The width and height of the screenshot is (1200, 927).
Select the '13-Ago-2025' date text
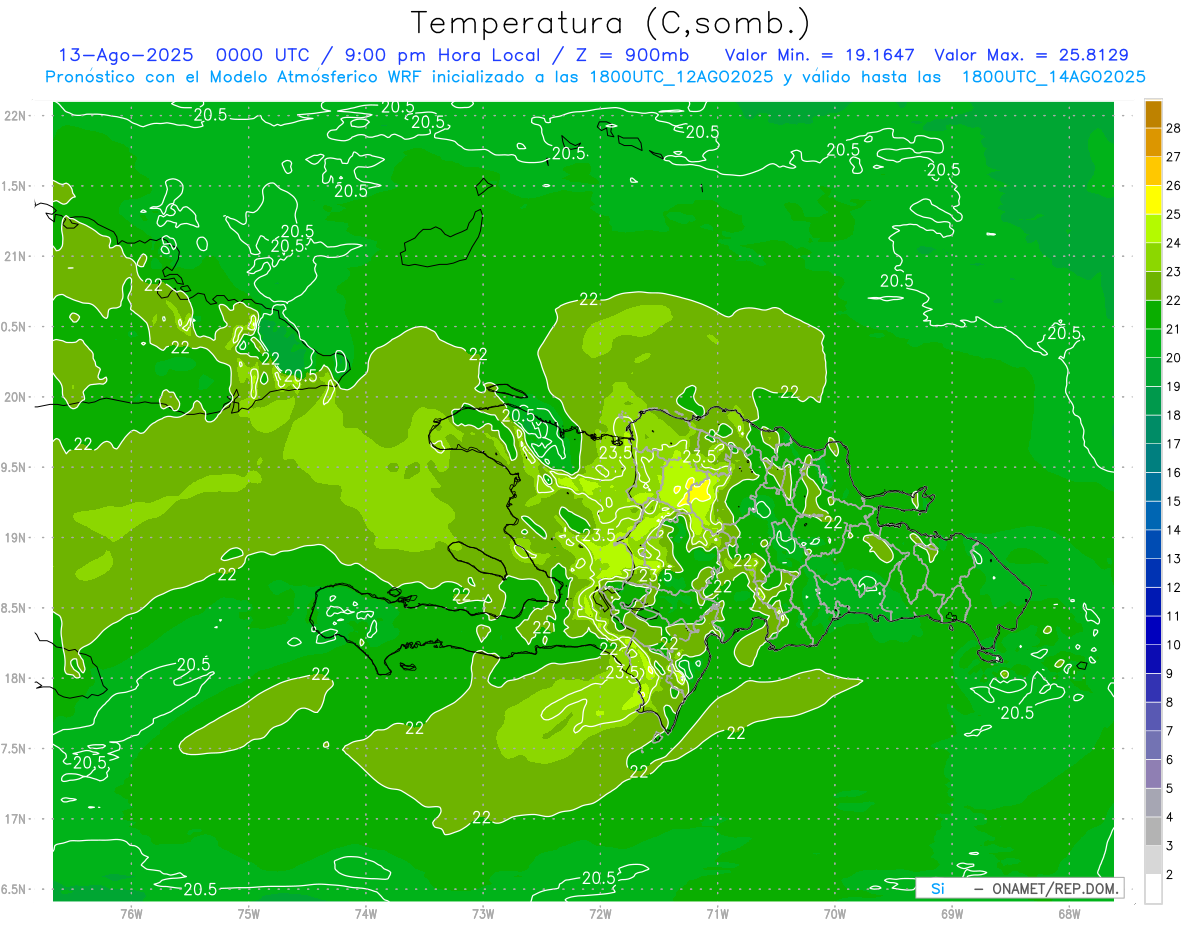pos(126,55)
